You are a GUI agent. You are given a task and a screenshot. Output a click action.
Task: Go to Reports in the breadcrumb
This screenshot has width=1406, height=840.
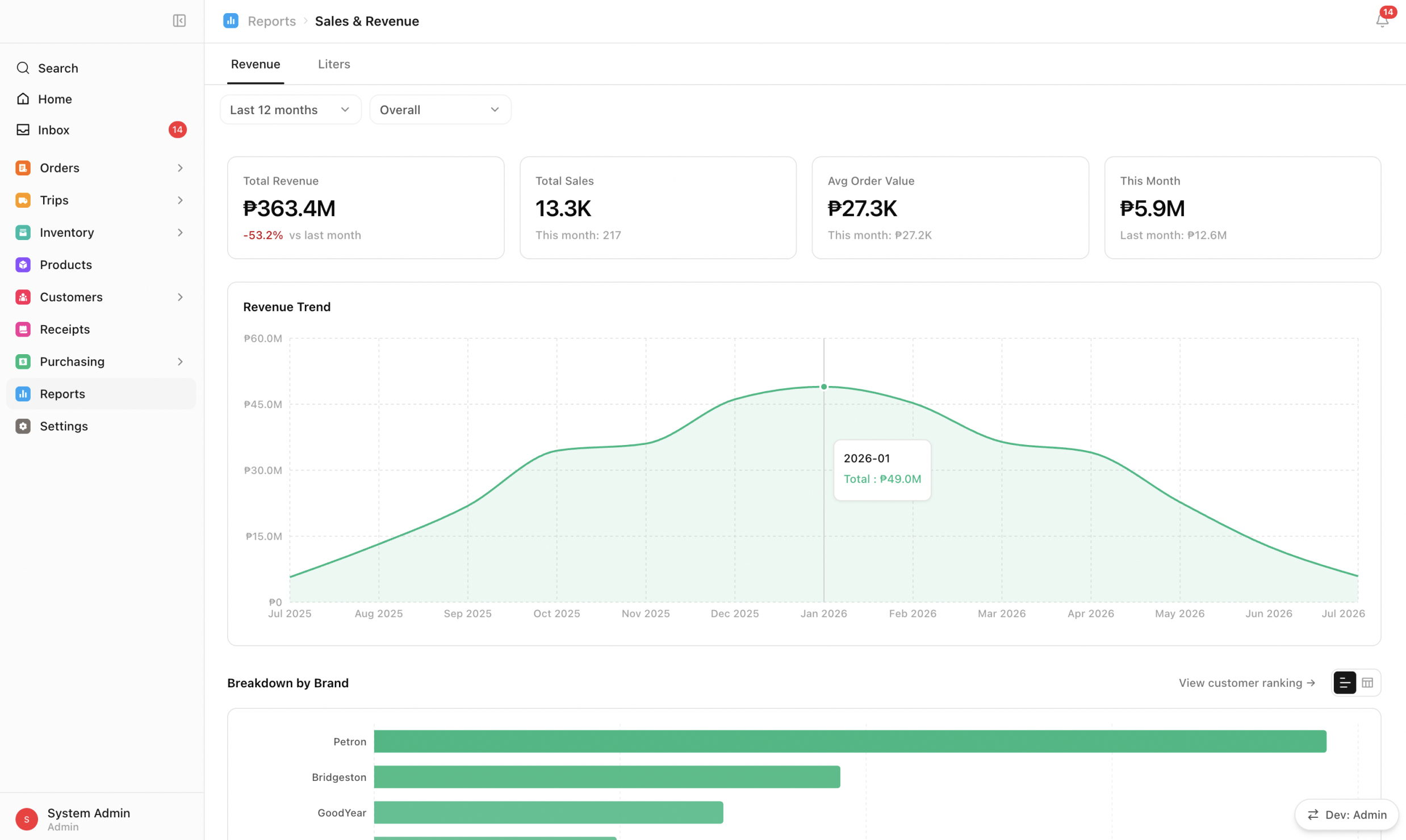click(271, 21)
